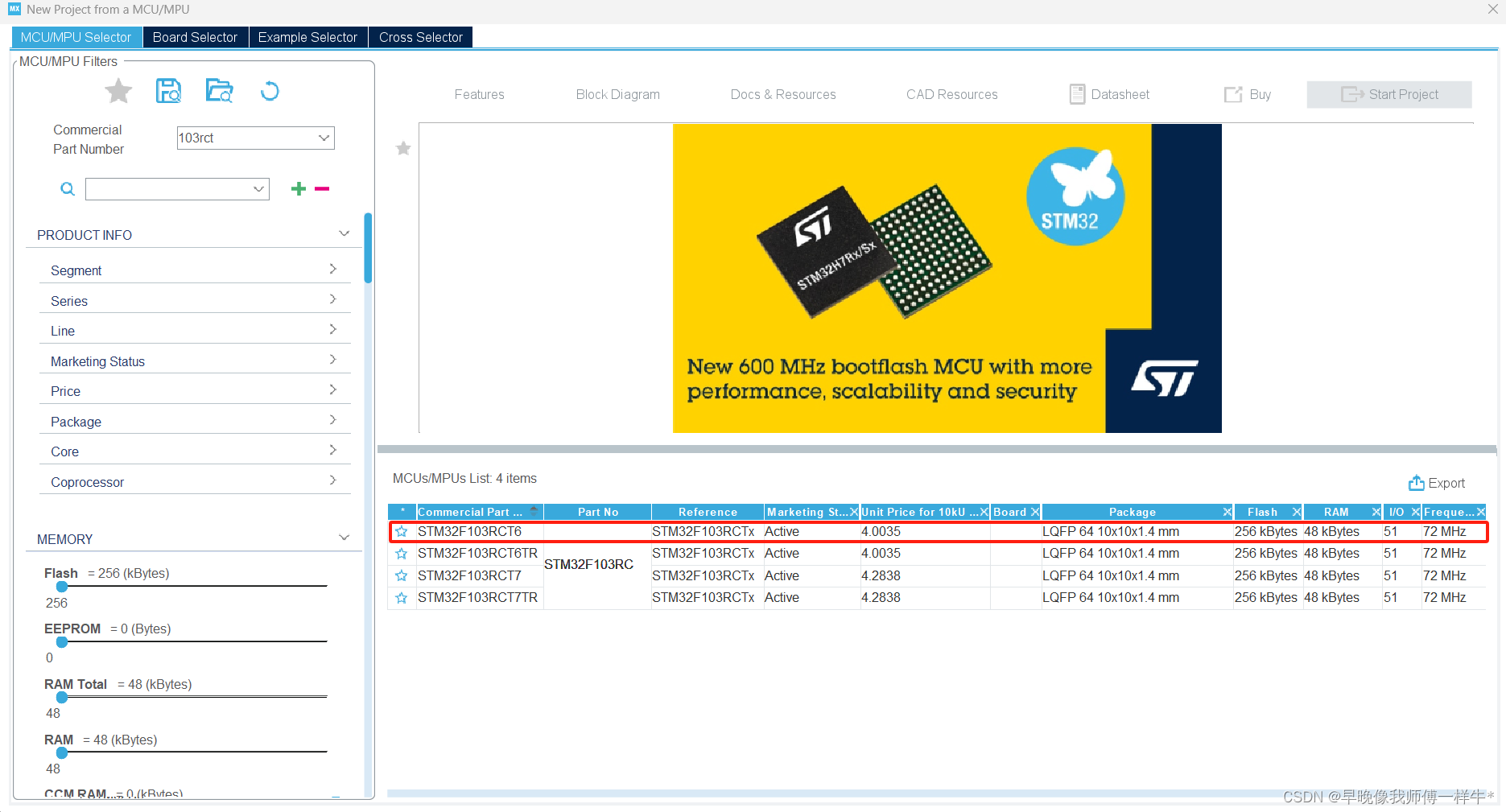Remove the RAM column via X
The height and width of the screenshot is (812, 1506).
click(x=1376, y=512)
